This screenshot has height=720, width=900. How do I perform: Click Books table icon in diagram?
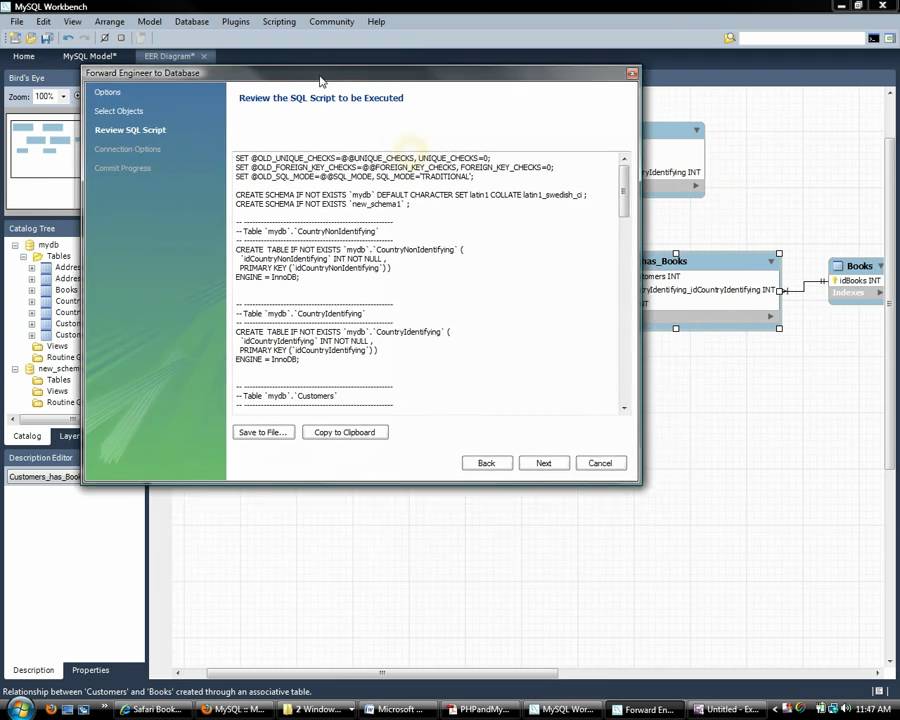[838, 266]
